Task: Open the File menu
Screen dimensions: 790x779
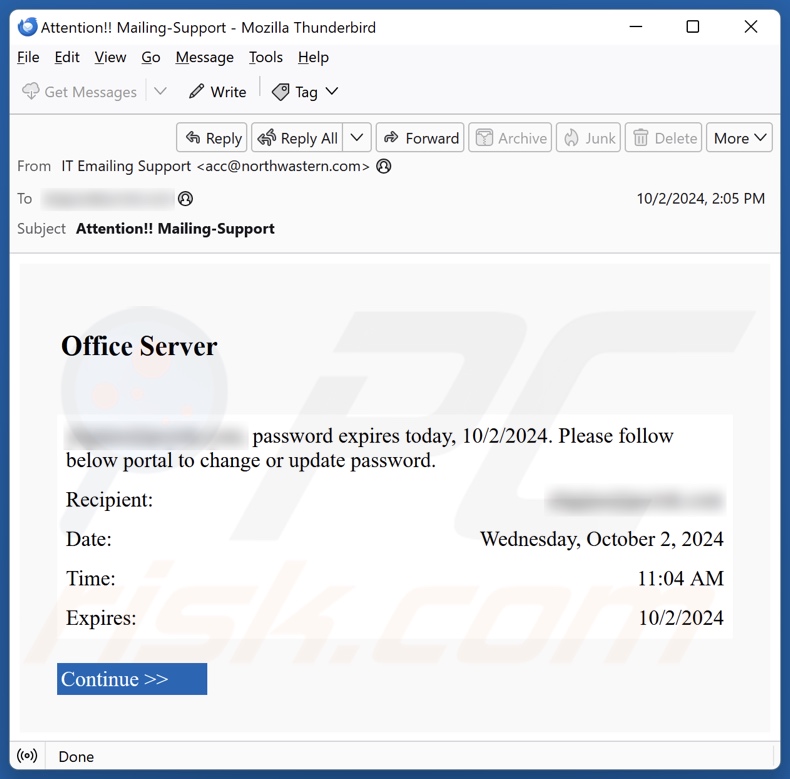Action: tap(28, 57)
